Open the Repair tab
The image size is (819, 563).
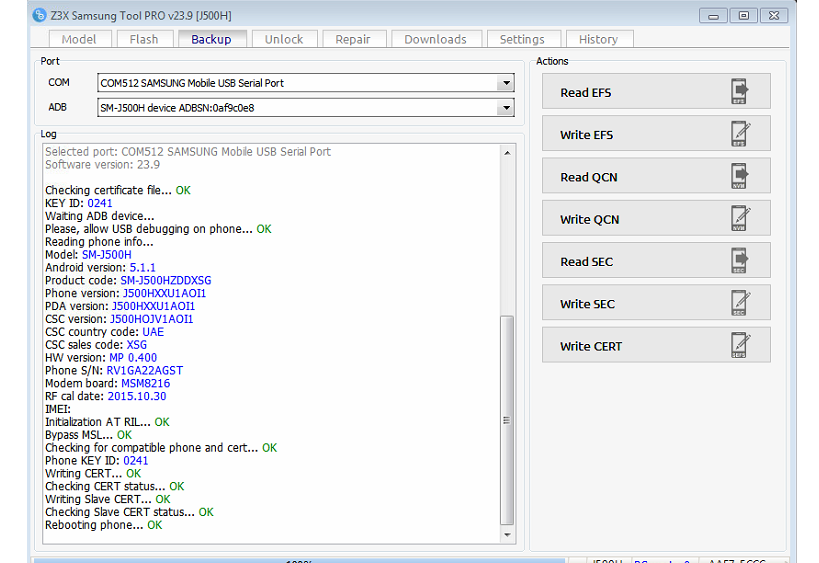(x=353, y=39)
